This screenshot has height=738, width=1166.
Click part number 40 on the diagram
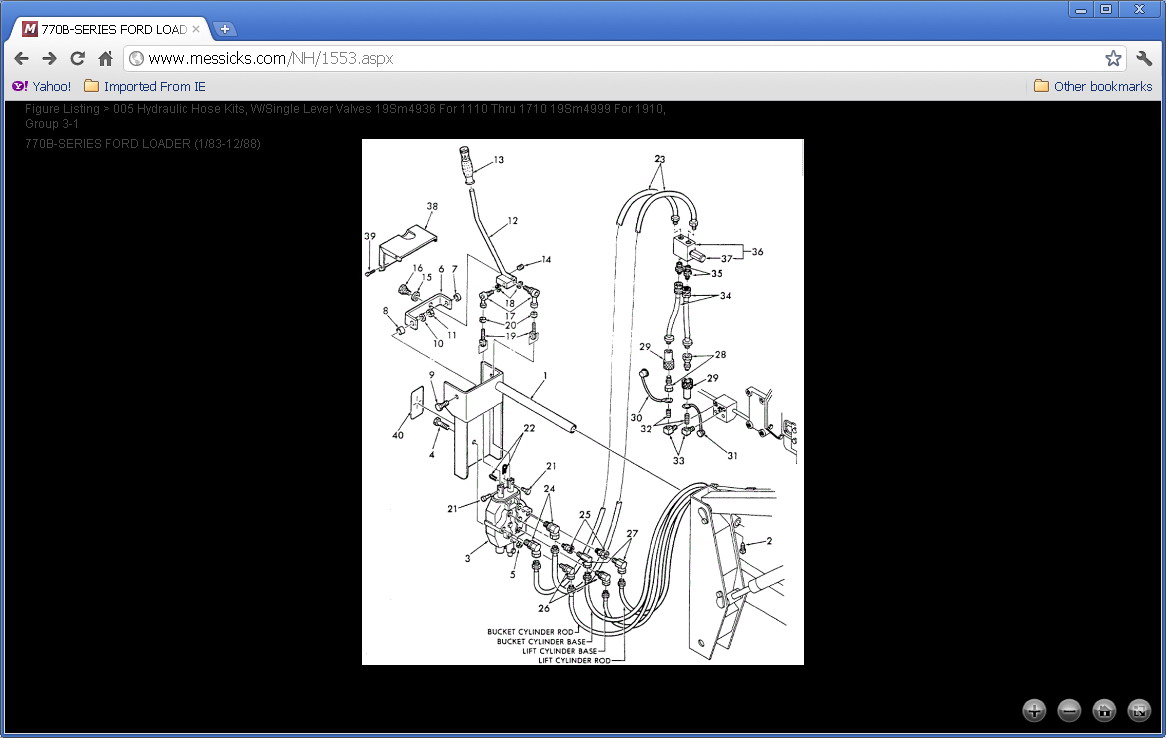pos(398,435)
